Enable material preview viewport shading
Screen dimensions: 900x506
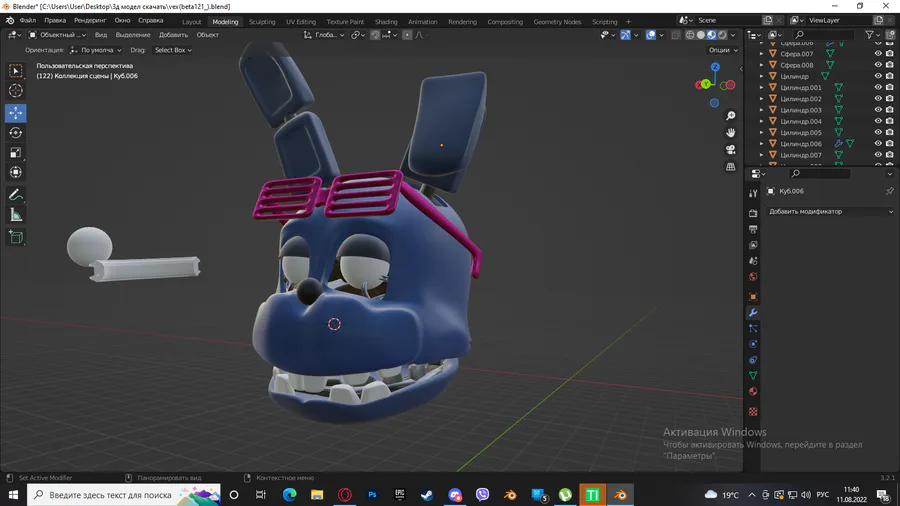pyautogui.click(x=711, y=35)
